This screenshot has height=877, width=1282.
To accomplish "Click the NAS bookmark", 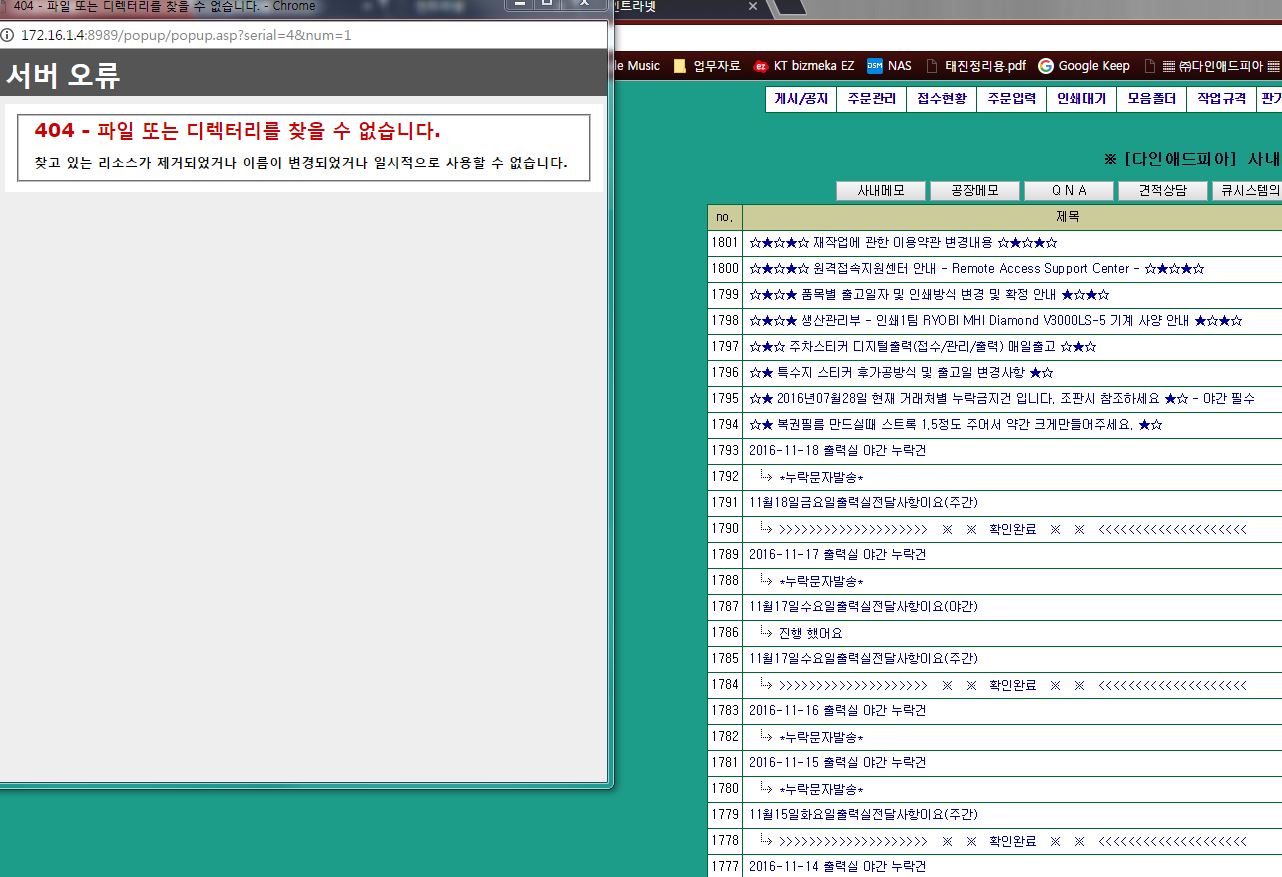I will tap(889, 66).
